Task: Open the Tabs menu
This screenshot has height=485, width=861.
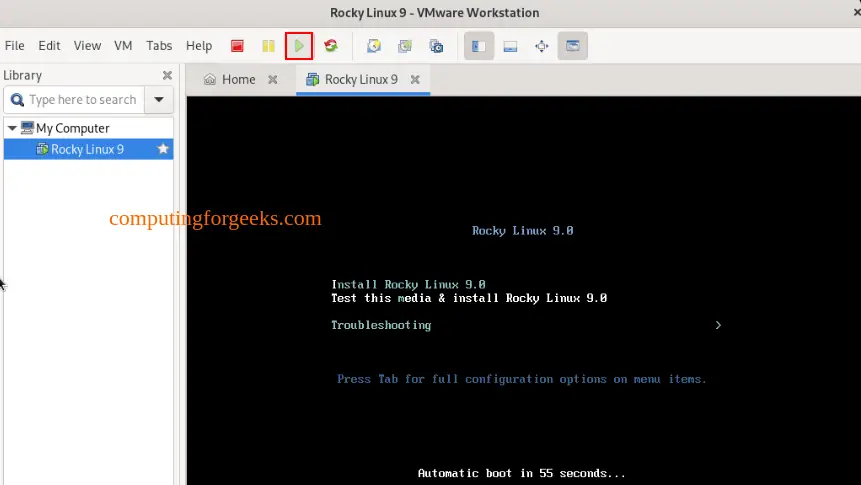Action: (159, 46)
